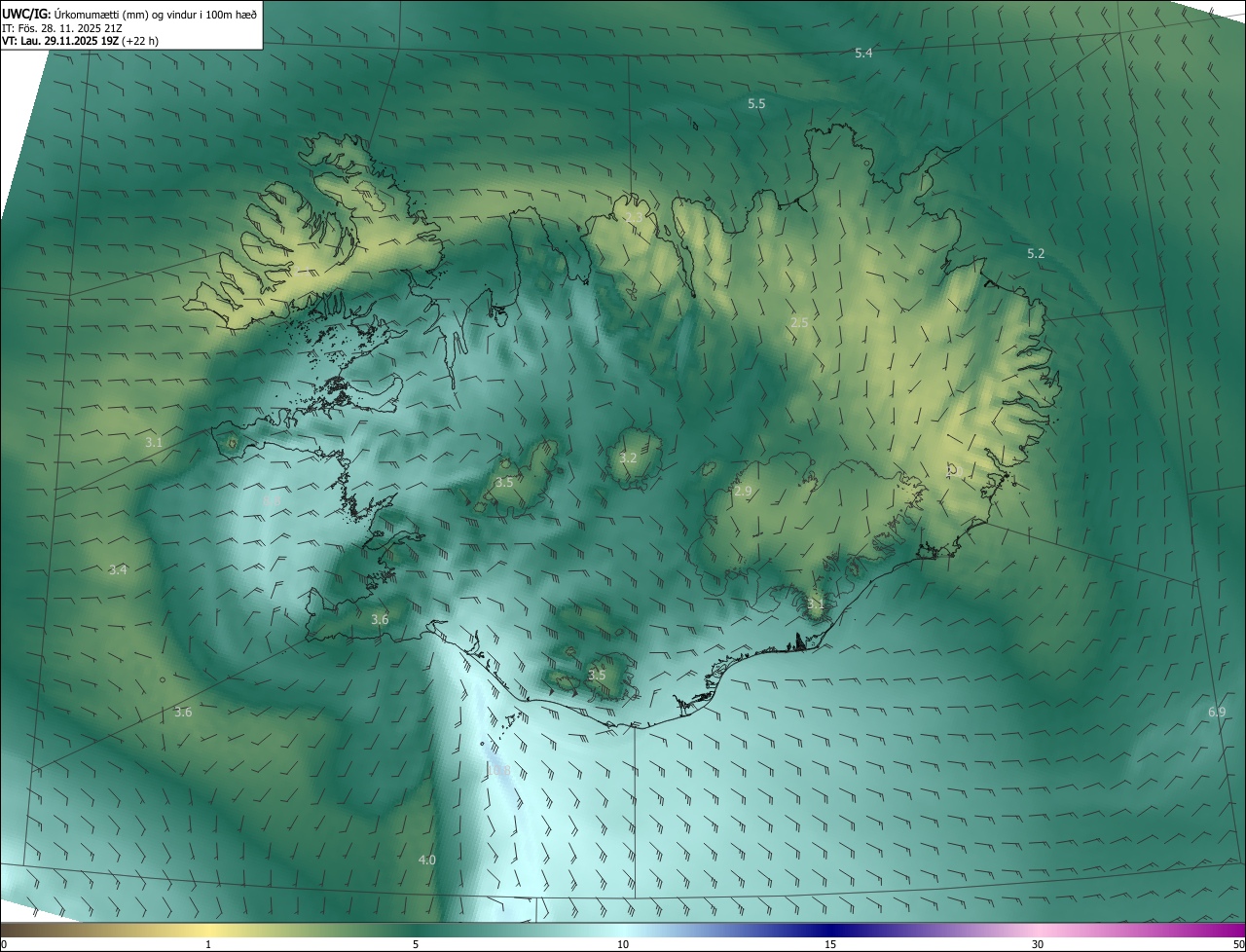Click the 3.1 value label on the southeast coast
1246x952 pixels.
[x=816, y=604]
